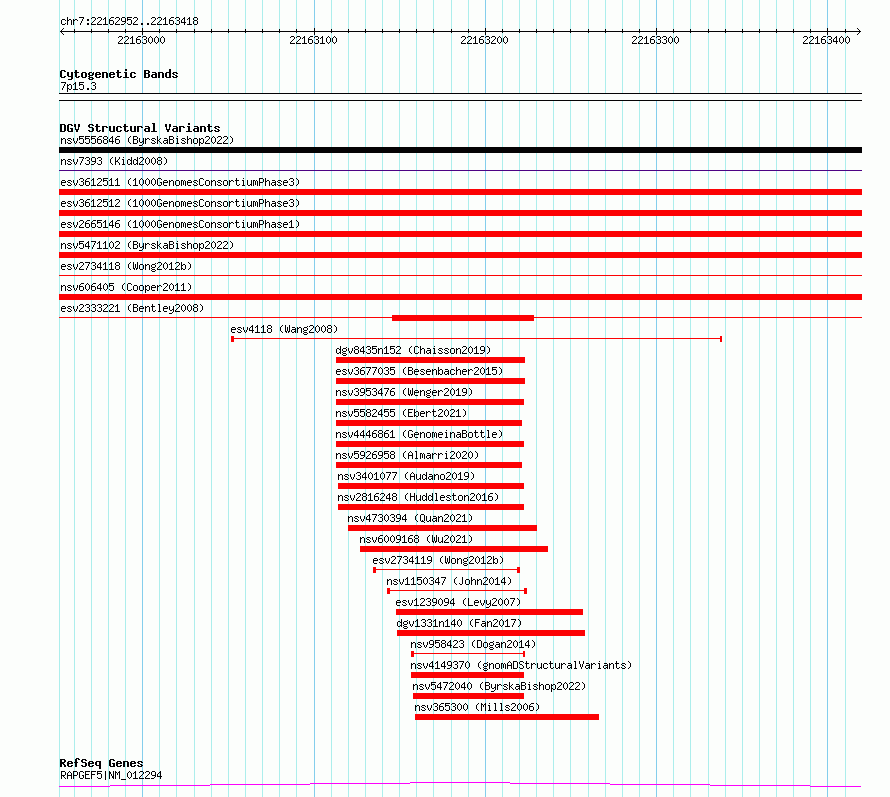The image size is (890, 797).
Task: Click the 22163000 ruler position
Action: 141,40
